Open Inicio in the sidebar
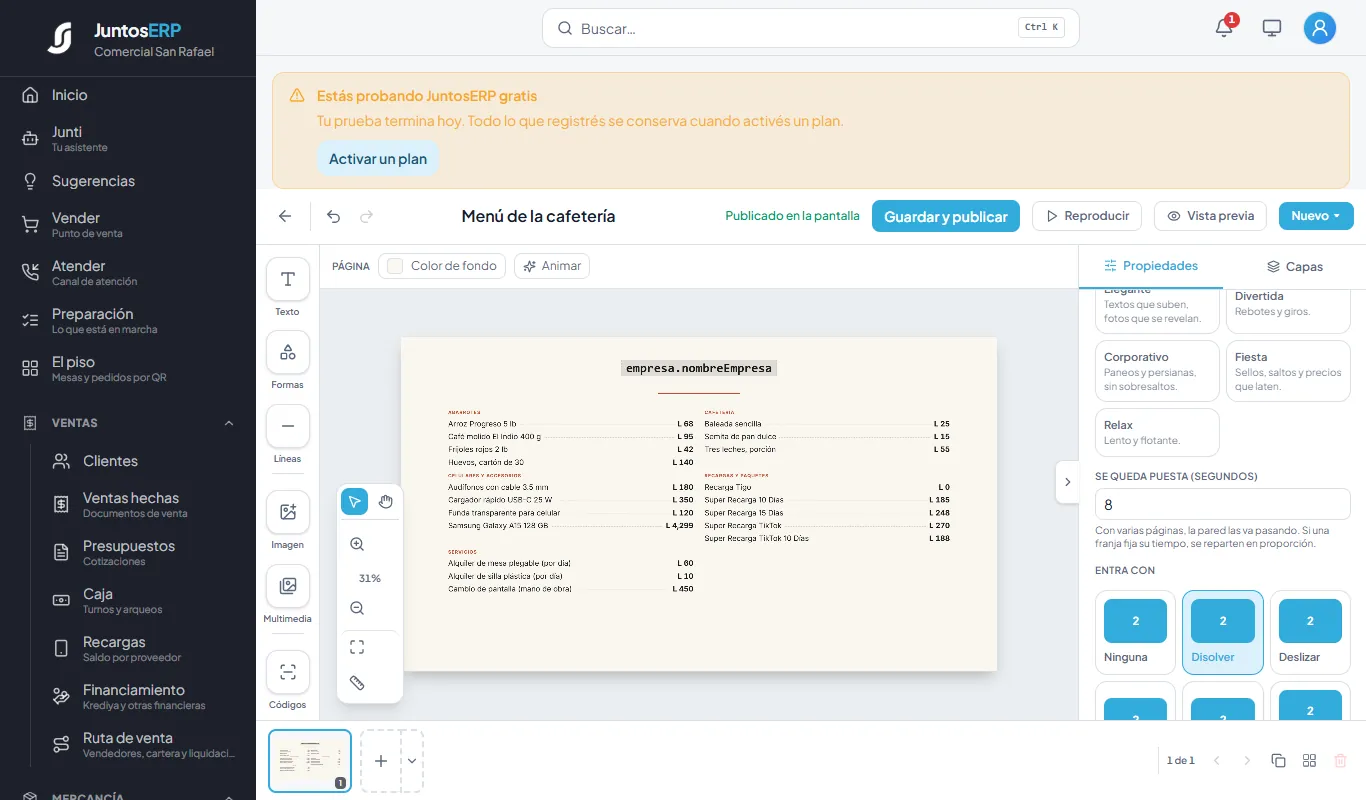The width and height of the screenshot is (1366, 800). [70, 95]
